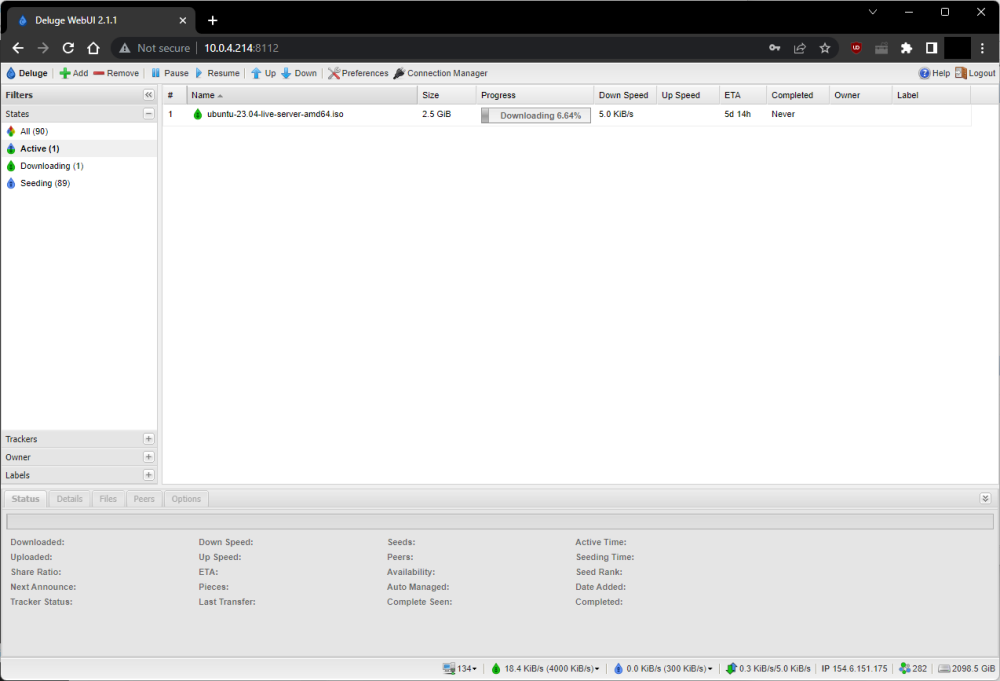Open the saved passwords key icon
The height and width of the screenshot is (681, 1000).
pyautogui.click(x=775, y=48)
